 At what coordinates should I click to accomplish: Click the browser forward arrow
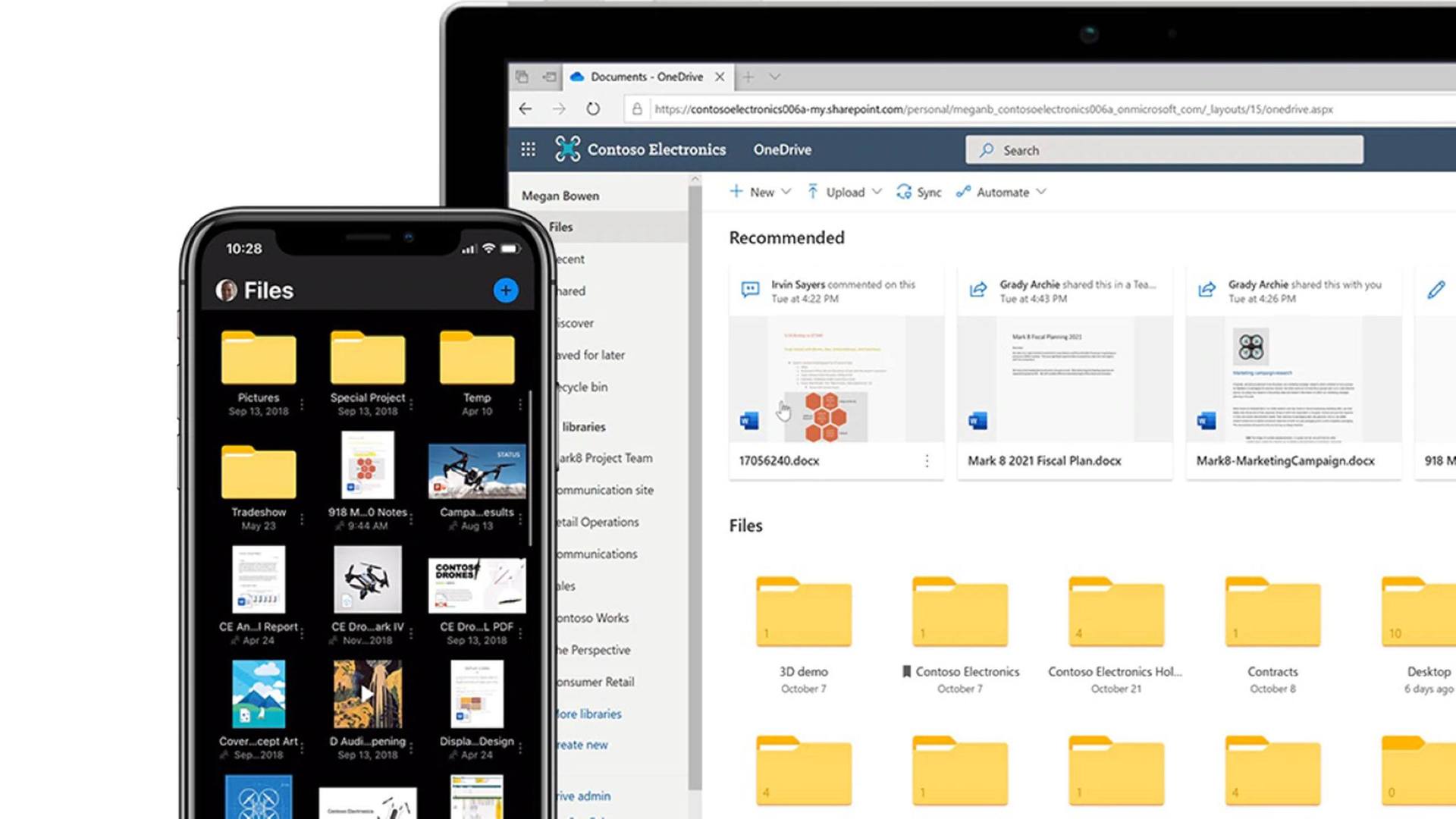[559, 108]
